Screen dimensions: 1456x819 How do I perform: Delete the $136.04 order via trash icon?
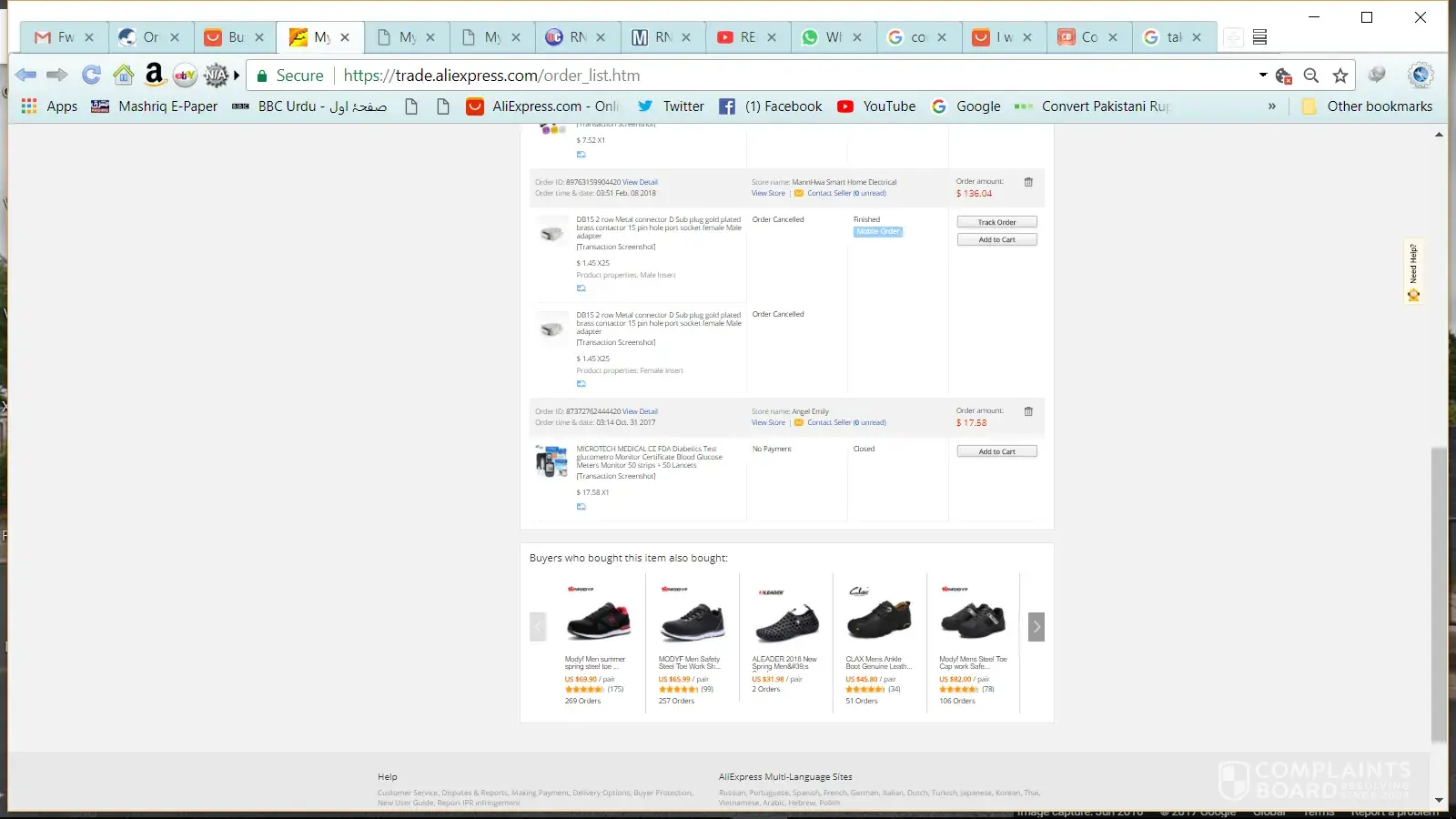[x=1028, y=182]
